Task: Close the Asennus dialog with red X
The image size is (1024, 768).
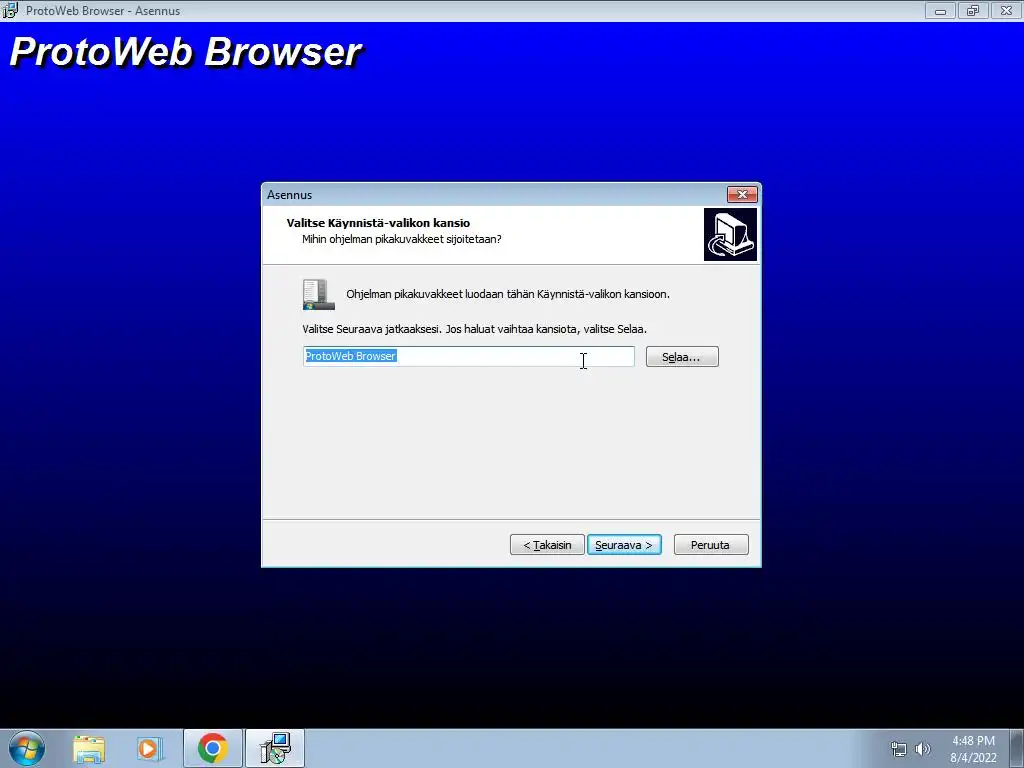Action: (x=742, y=195)
